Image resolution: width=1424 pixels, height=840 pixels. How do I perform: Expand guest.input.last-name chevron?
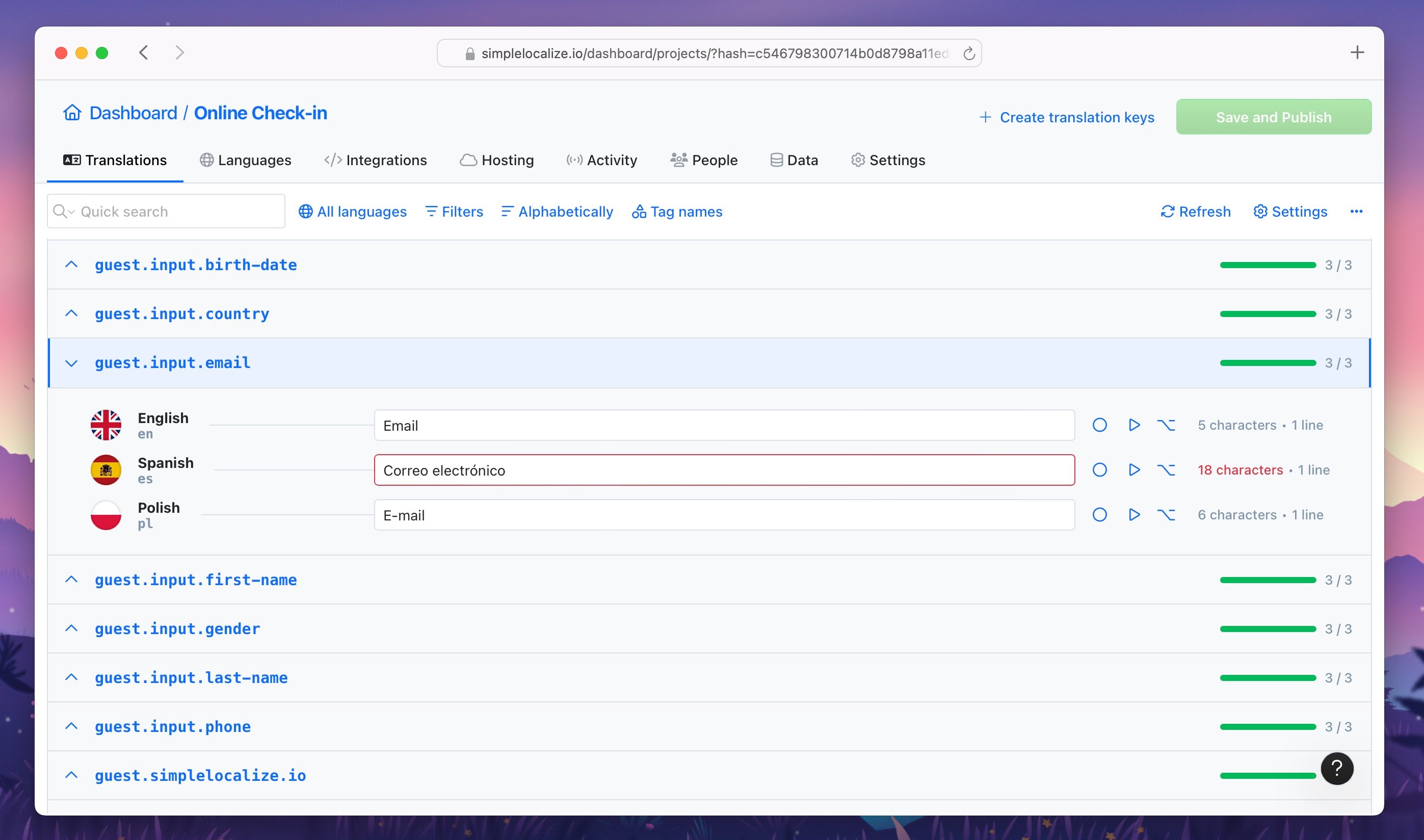(x=71, y=677)
